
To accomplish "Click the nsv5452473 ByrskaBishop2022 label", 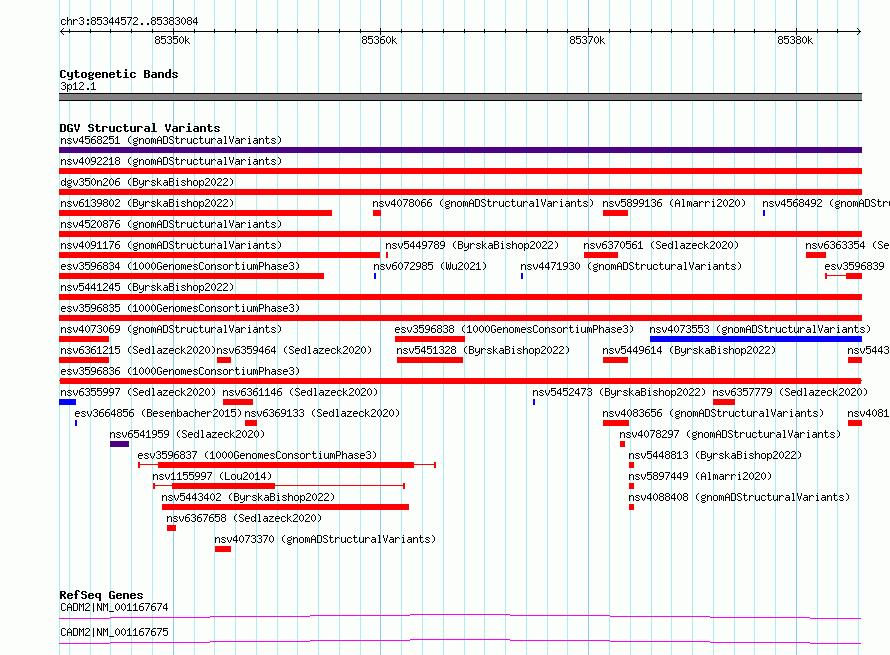I will tap(619, 392).
